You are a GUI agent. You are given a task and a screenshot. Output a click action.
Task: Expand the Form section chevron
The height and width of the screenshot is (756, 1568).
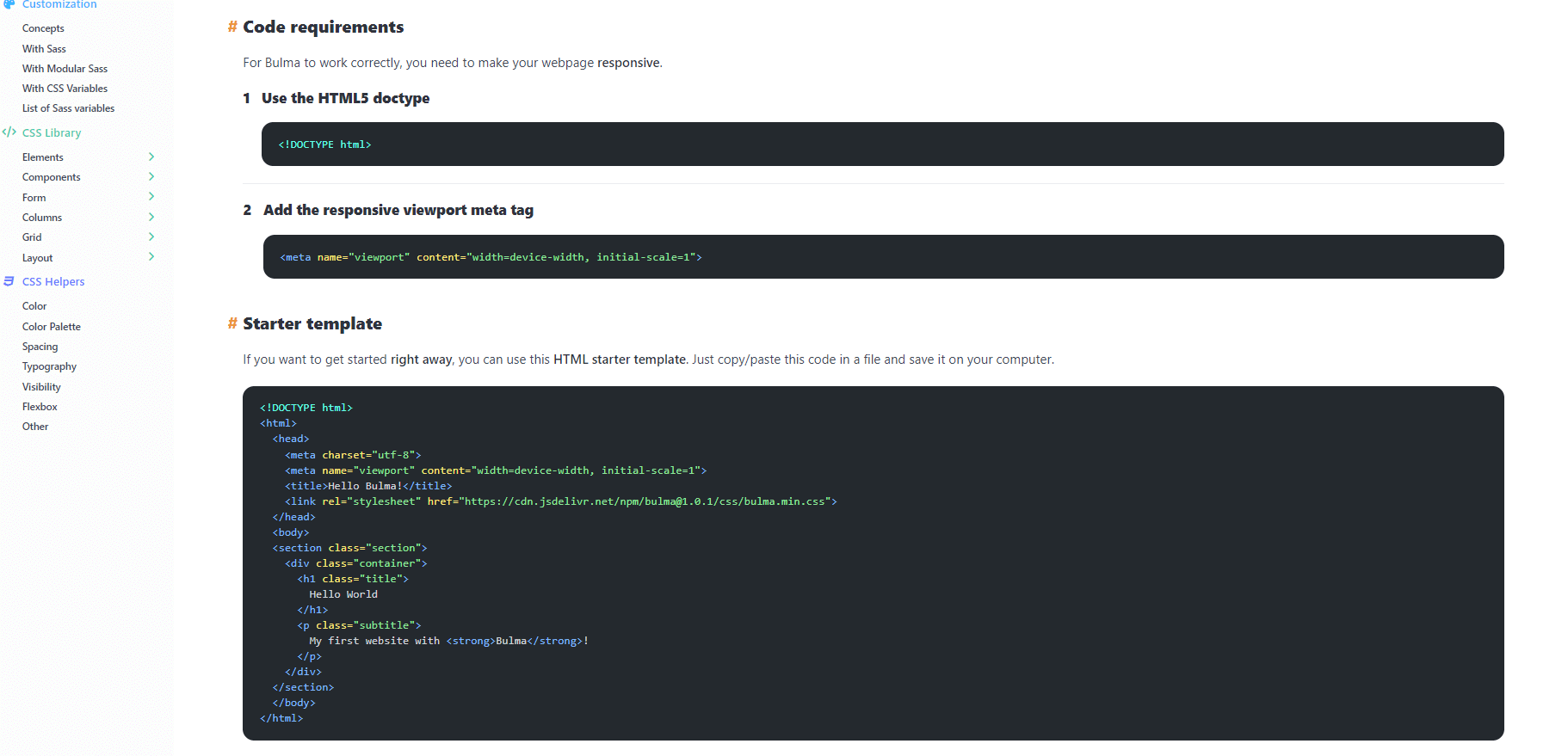tap(151, 197)
